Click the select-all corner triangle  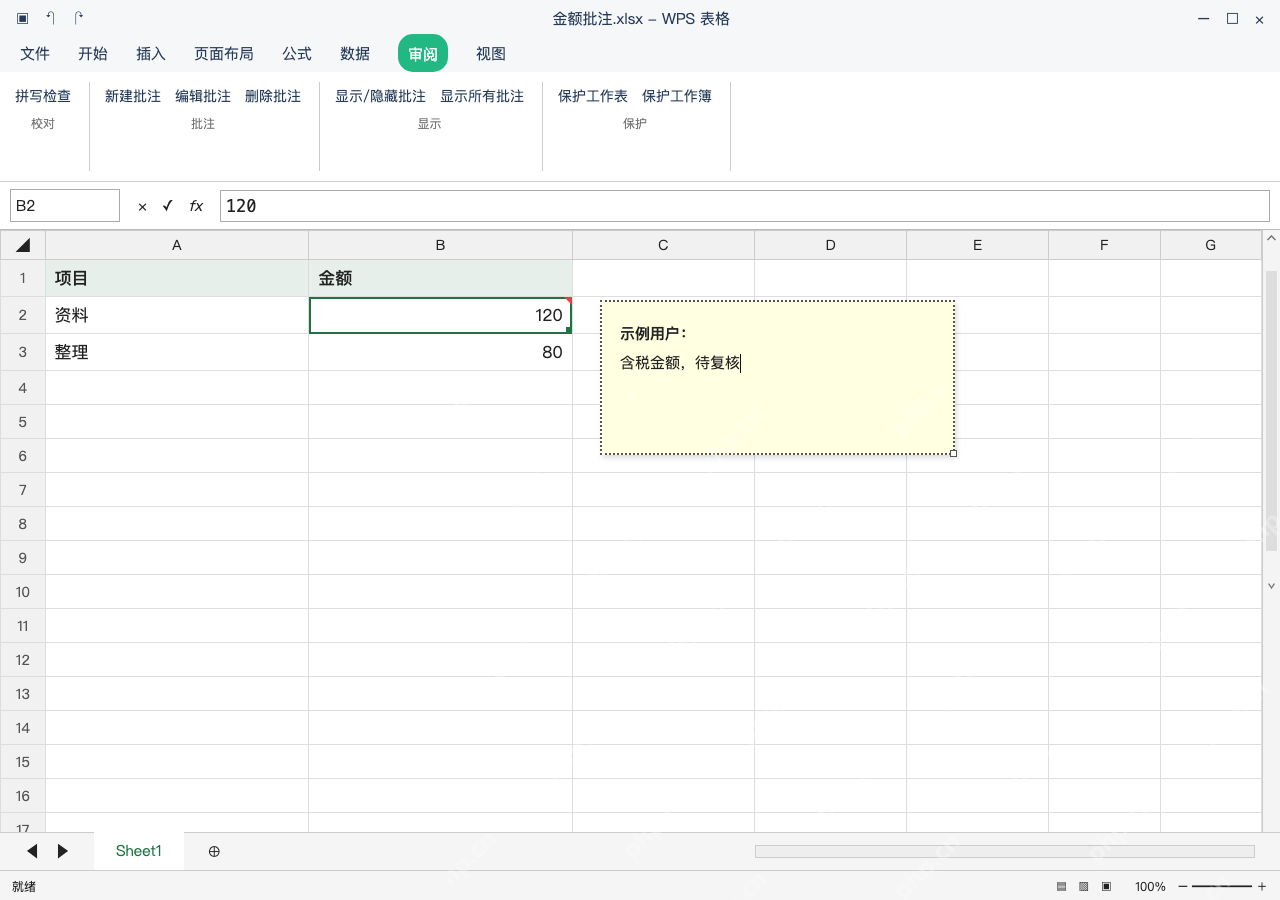(23, 245)
